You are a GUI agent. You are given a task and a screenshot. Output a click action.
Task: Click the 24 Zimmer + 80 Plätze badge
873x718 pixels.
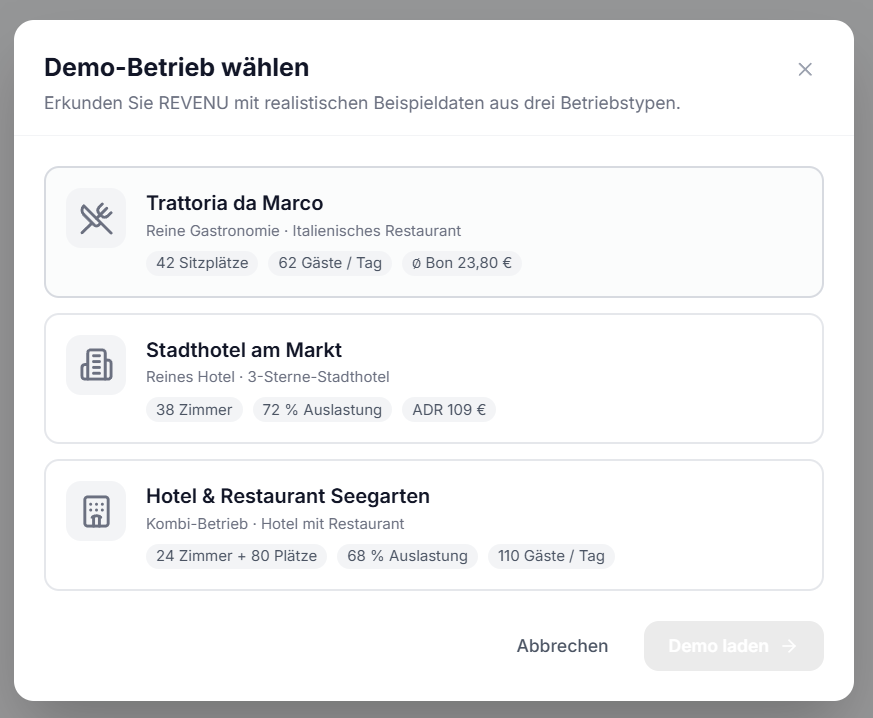coord(236,556)
